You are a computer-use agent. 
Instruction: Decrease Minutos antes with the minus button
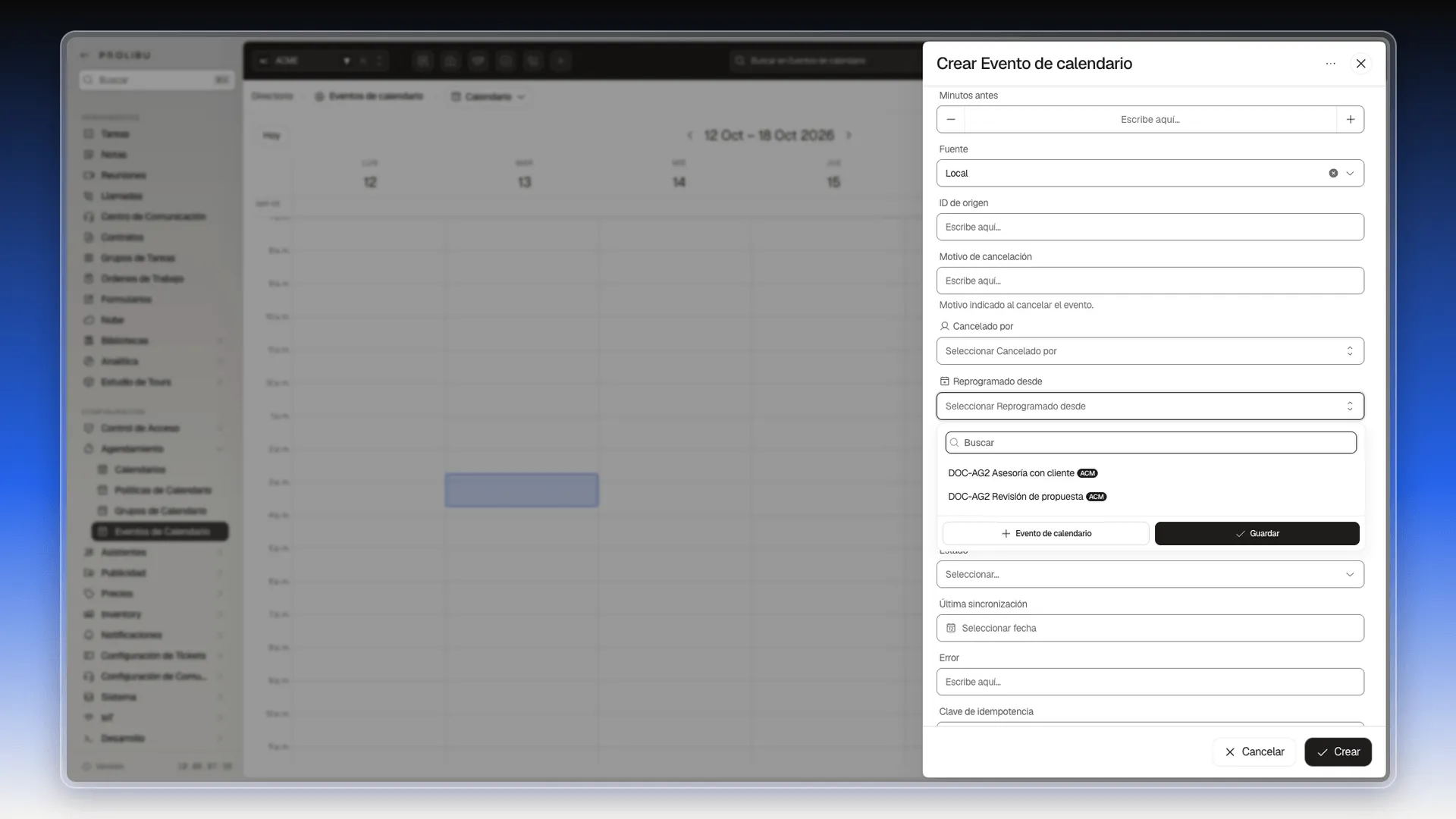pos(951,119)
